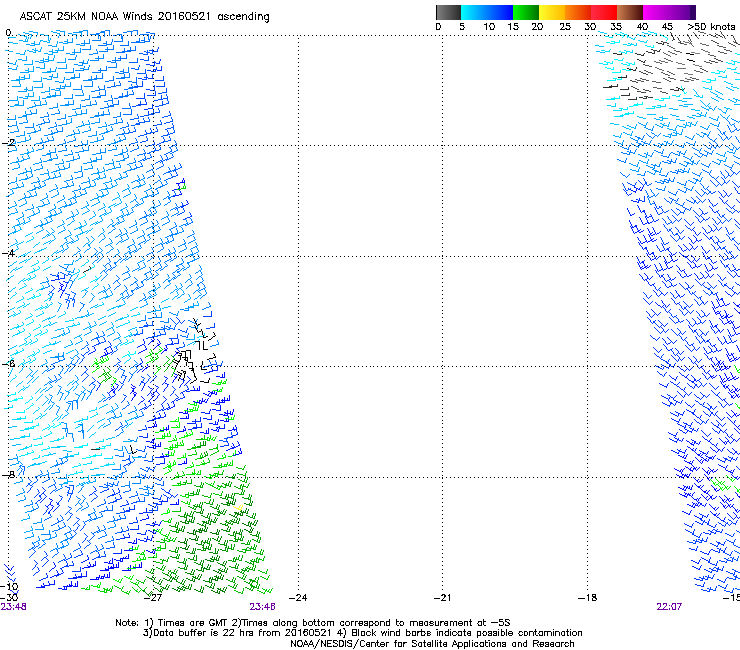Click the '40' legend label
This screenshot has height=650, width=740.
pos(642,26)
